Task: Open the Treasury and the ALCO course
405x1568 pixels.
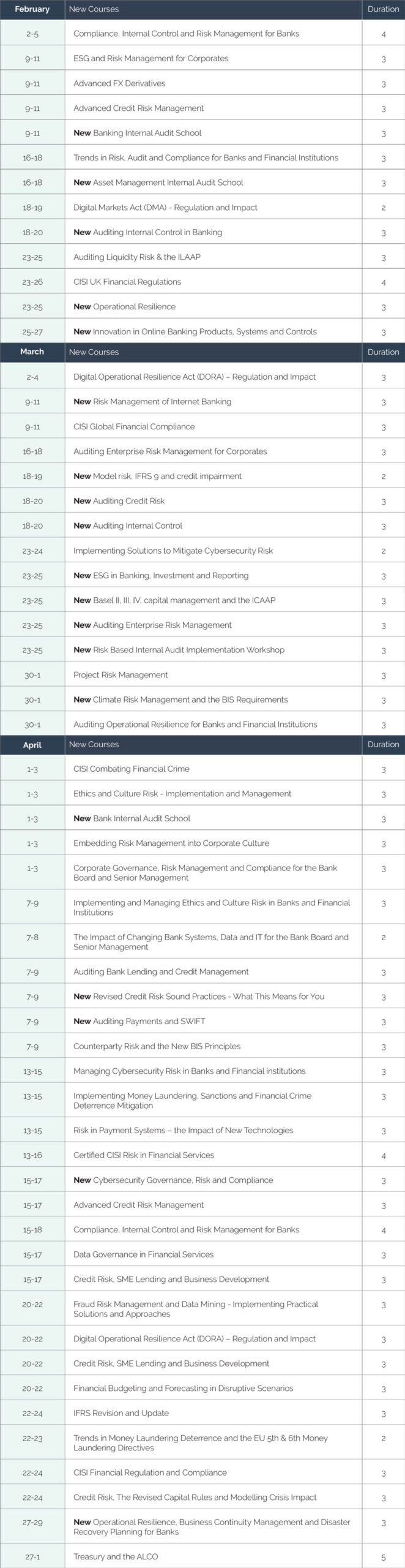Action: click(116, 1556)
